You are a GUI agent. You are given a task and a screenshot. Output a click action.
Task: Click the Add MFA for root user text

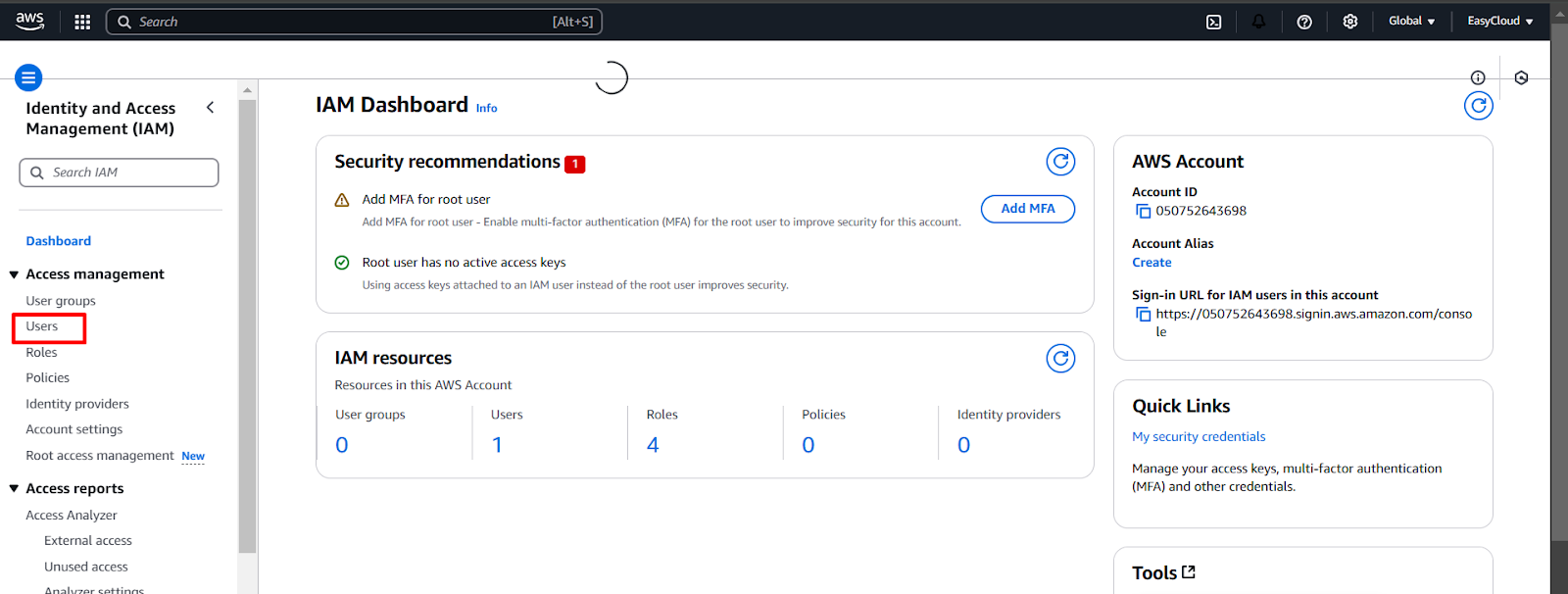pos(426,200)
